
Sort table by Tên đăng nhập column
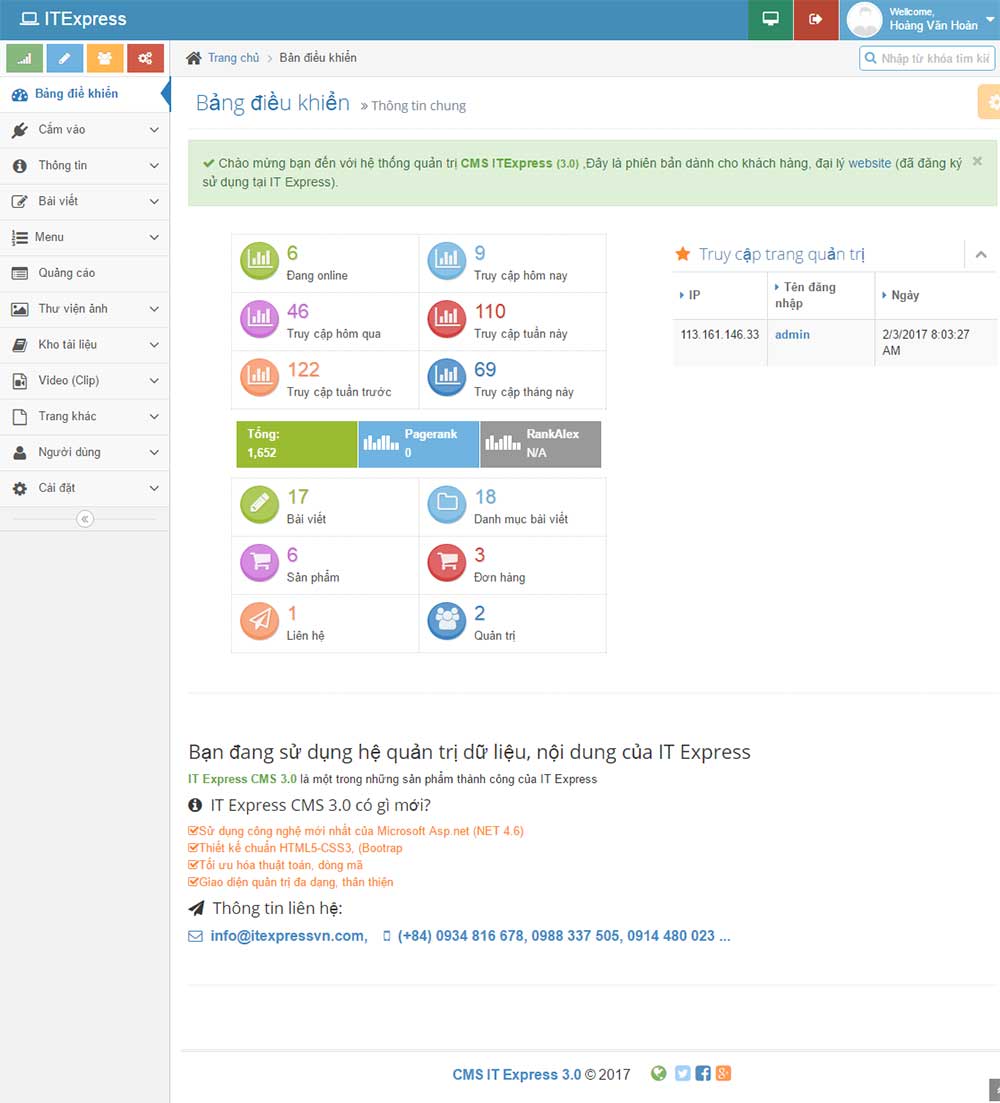(821, 295)
